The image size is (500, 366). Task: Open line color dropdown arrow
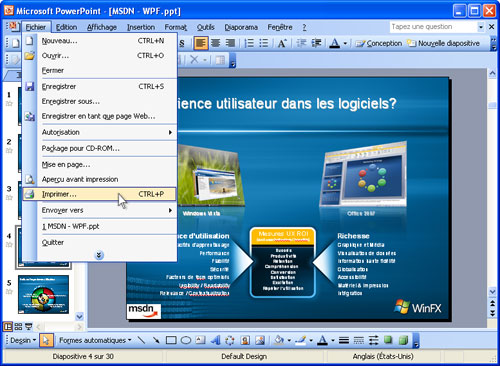[x=311, y=340]
